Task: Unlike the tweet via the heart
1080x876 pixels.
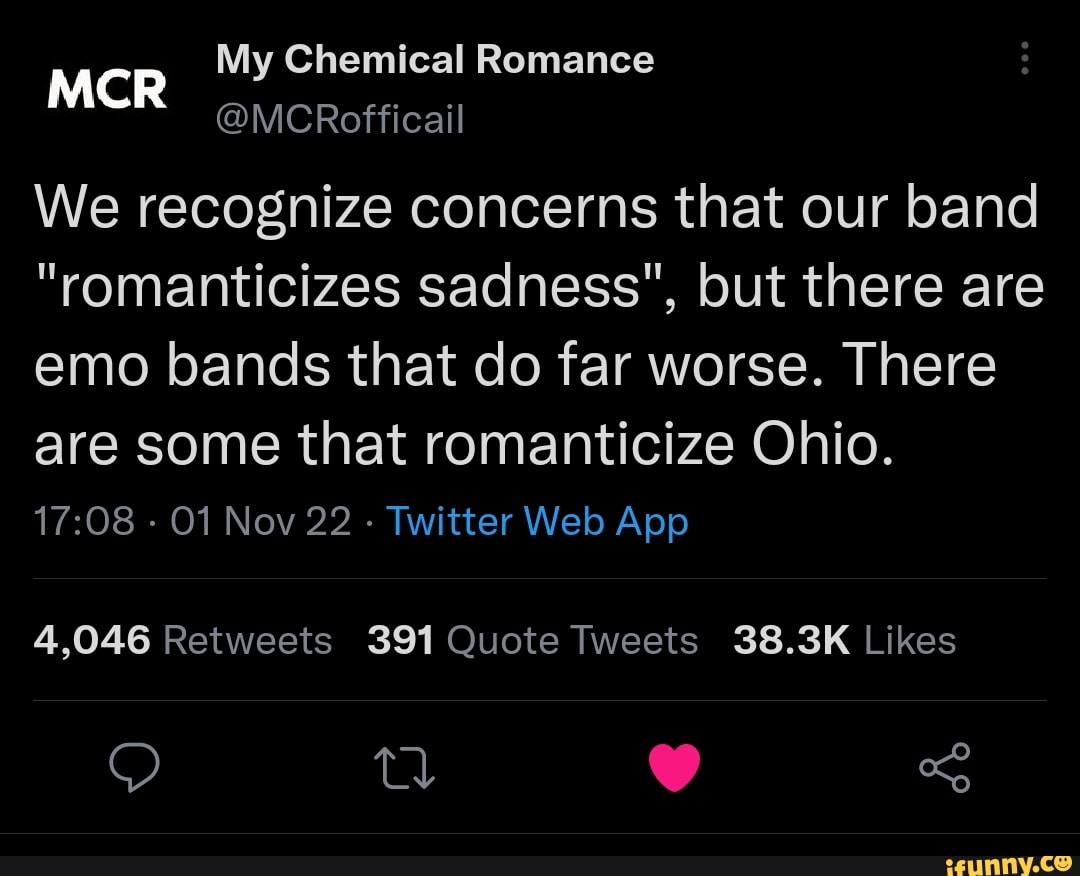Action: click(675, 767)
